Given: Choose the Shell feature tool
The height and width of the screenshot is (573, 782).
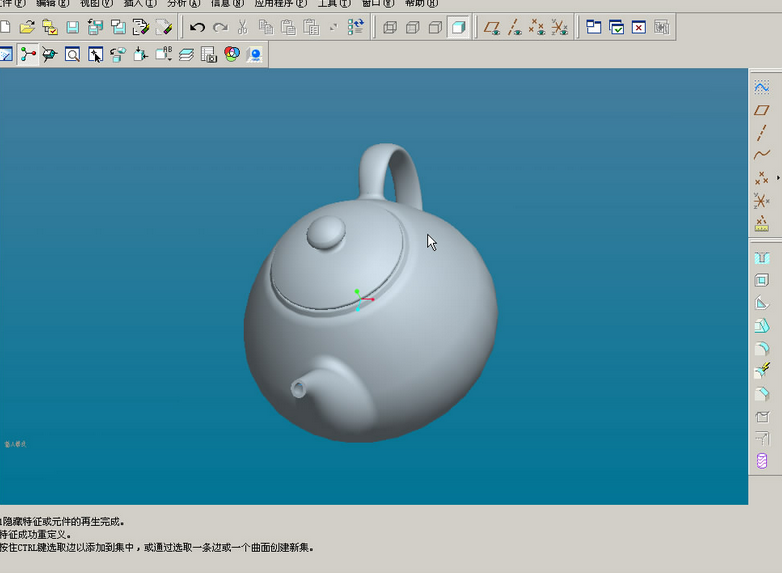Looking at the screenshot, I should (762, 281).
